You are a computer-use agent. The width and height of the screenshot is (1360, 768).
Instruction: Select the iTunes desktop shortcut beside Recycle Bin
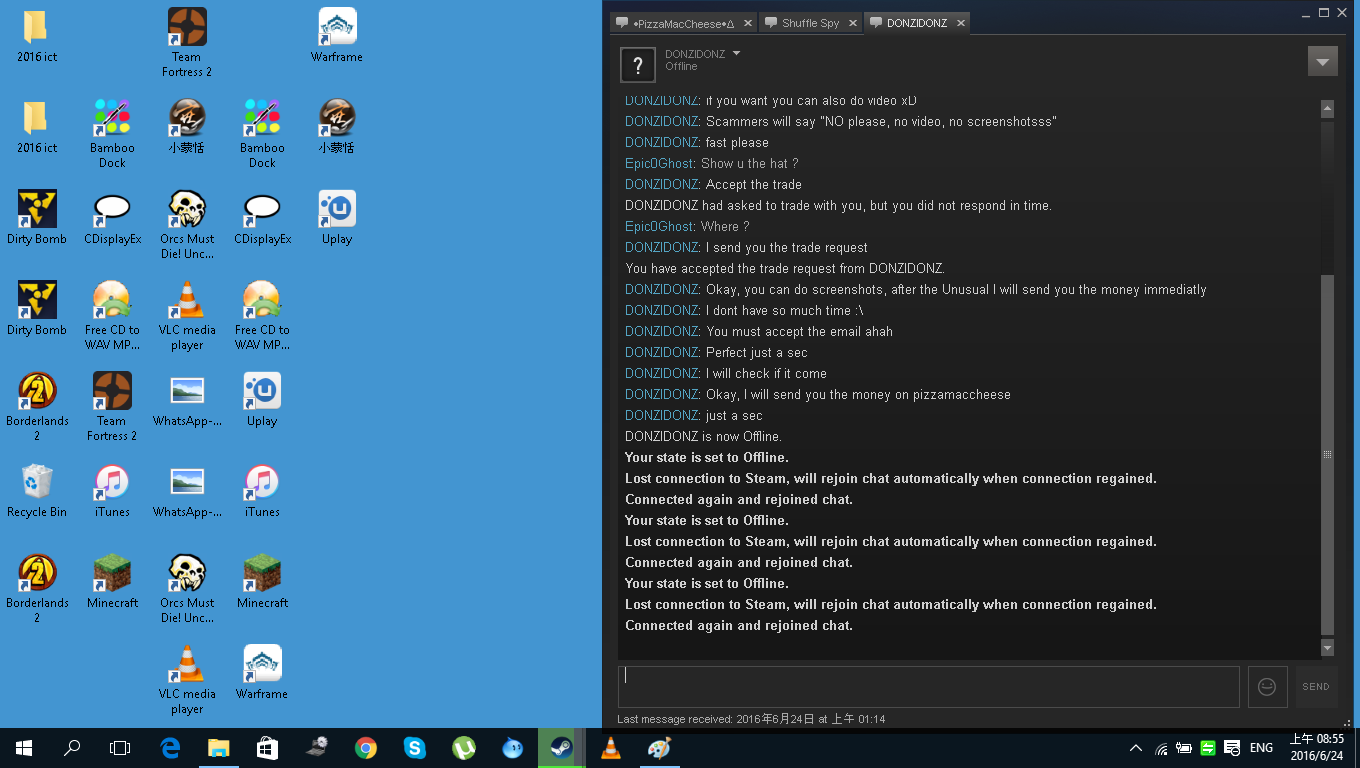pyautogui.click(x=112, y=490)
